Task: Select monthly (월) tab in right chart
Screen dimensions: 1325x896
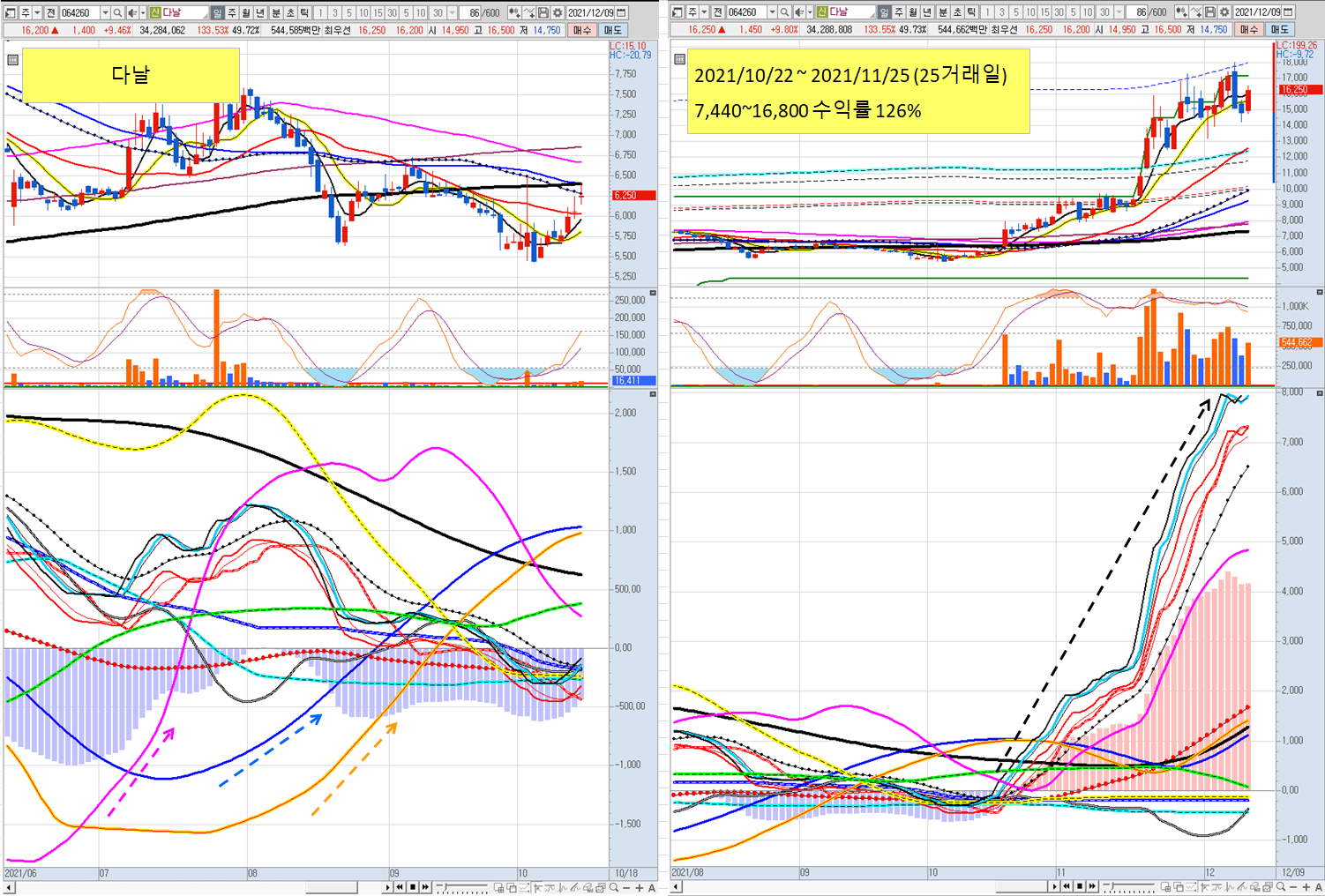Action: (913, 12)
